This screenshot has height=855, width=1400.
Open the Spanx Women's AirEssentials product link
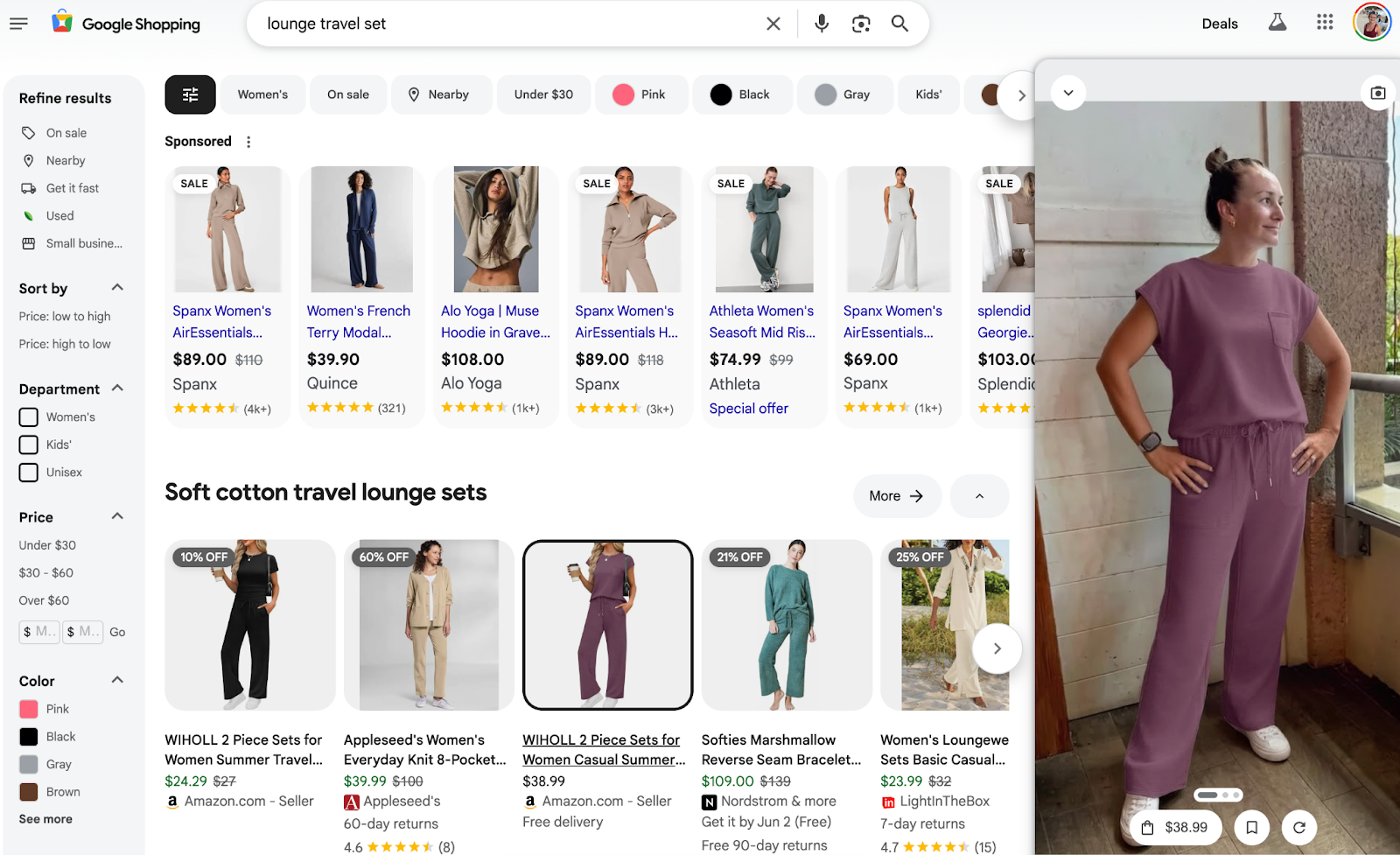click(222, 321)
